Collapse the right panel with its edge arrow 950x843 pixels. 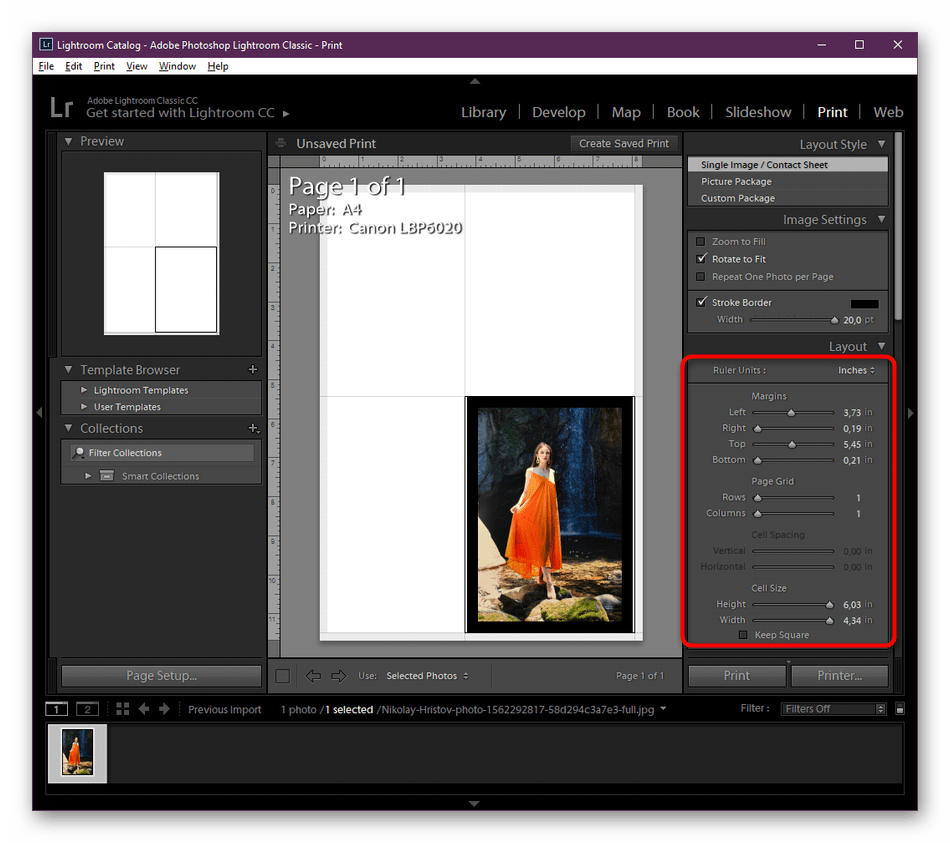pyautogui.click(x=911, y=412)
